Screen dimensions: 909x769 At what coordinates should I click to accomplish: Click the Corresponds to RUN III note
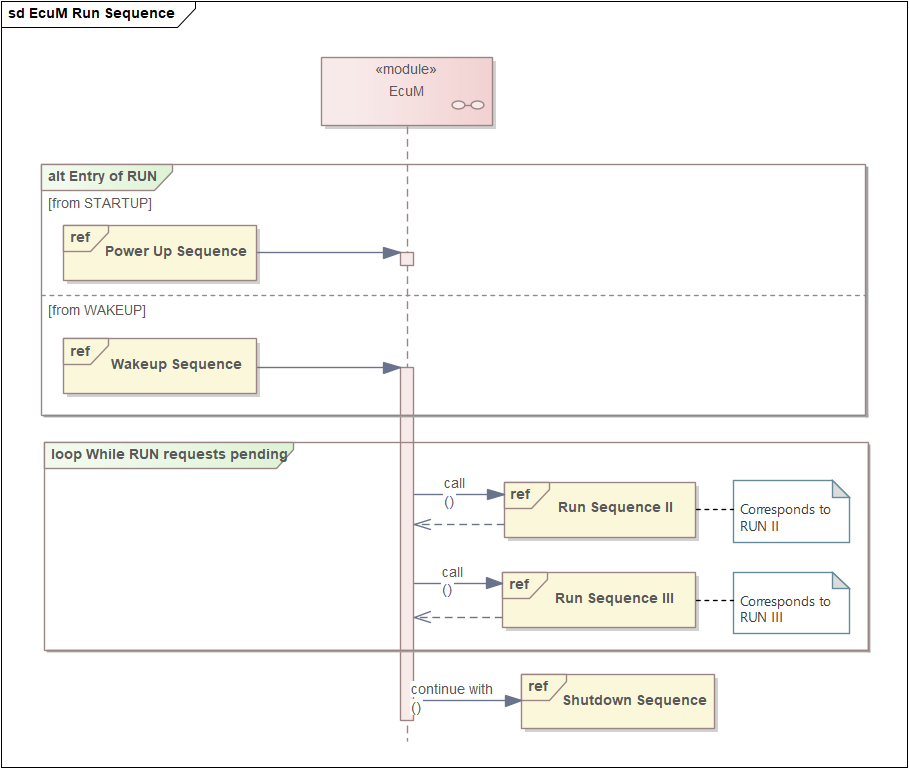(x=791, y=603)
